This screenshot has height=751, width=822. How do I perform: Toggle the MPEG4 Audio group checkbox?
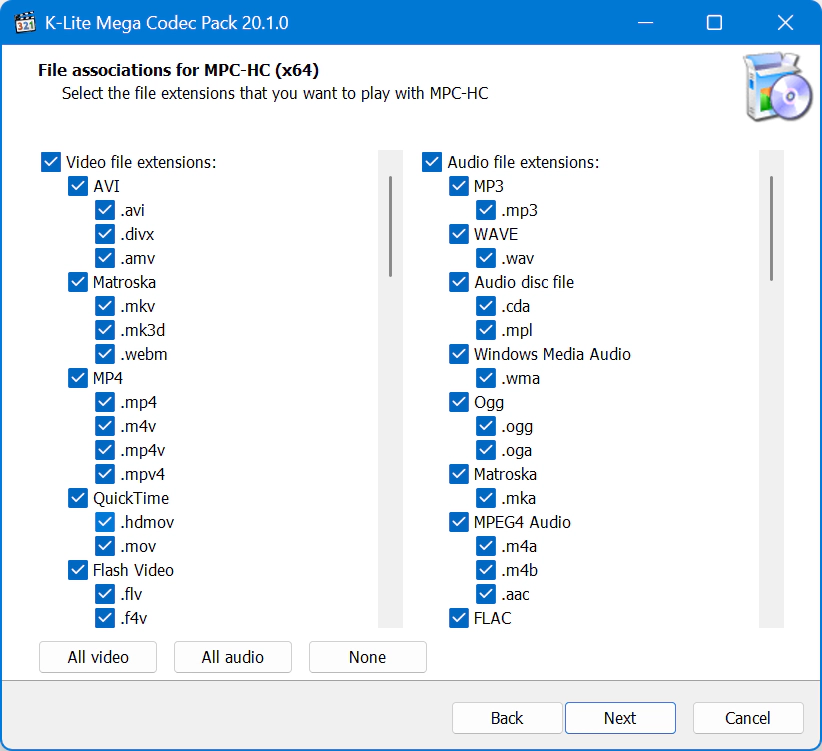[459, 522]
